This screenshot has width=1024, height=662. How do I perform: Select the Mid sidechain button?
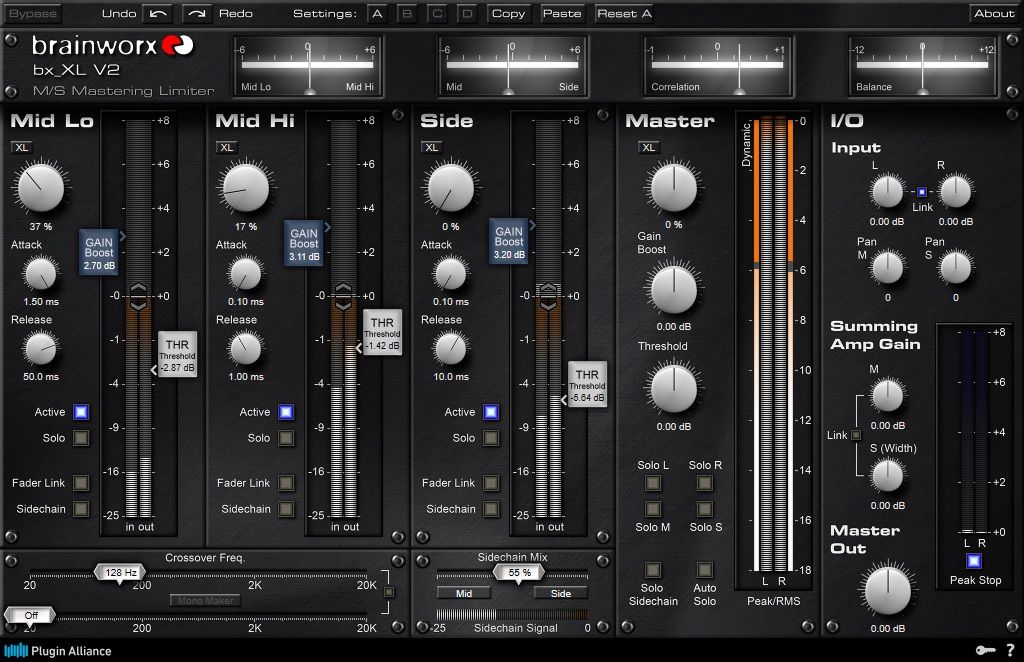pyautogui.click(x=464, y=593)
